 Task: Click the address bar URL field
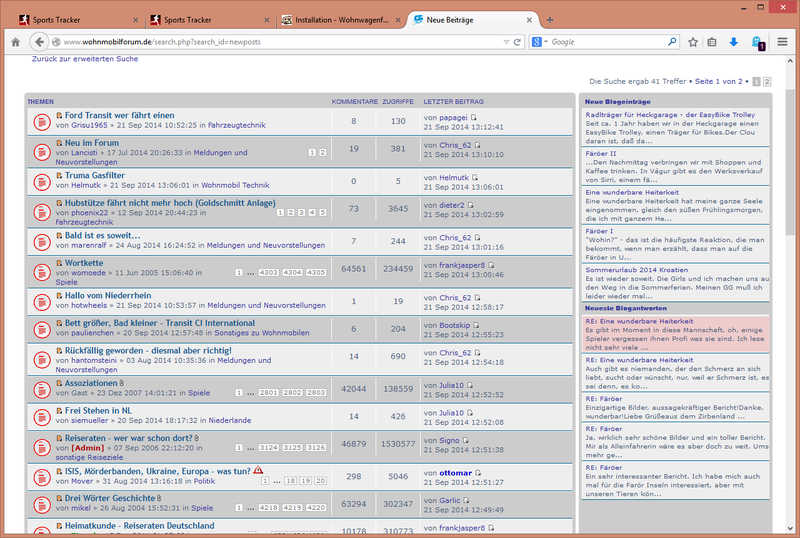pyautogui.click(x=281, y=42)
